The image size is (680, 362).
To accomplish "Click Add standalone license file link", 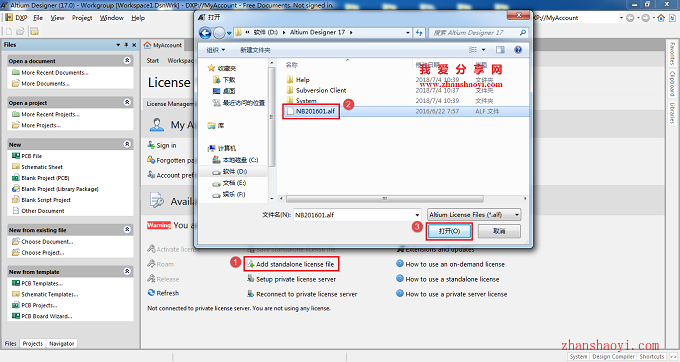I will tap(295, 264).
